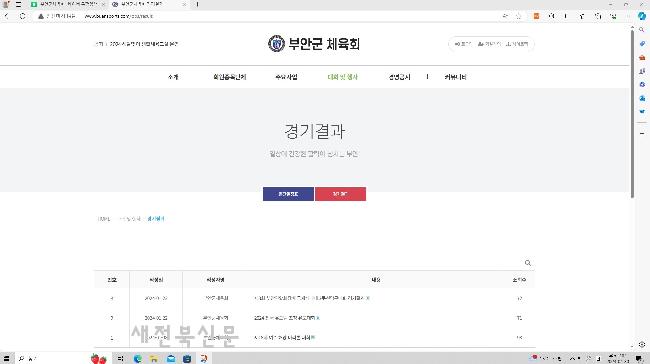Screen dimensions: 650x364
Task: Click the highlighted 경기결과 breadcrumb
Action: 156,218
